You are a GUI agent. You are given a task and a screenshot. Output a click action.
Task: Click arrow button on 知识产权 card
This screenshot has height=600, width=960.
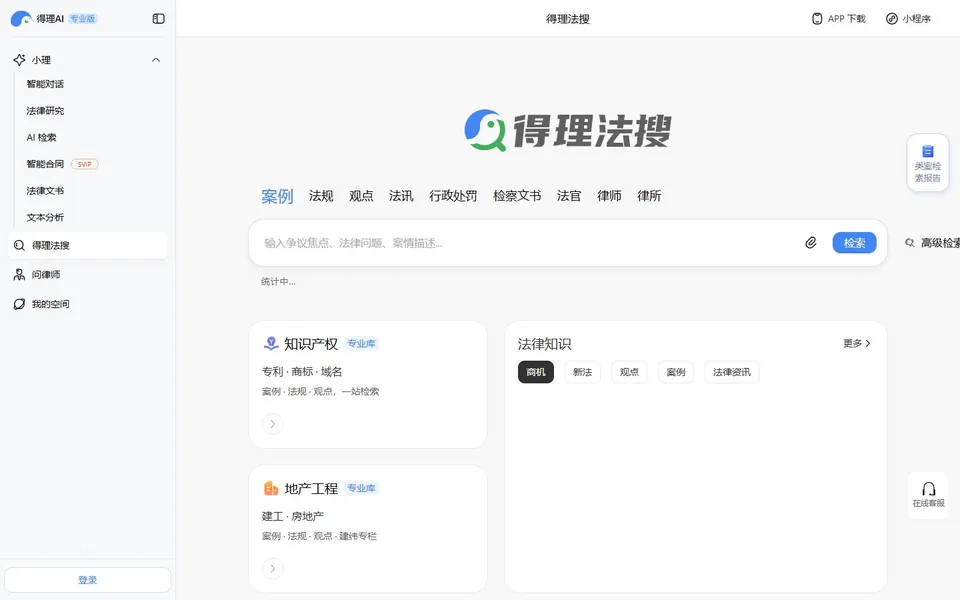(272, 424)
